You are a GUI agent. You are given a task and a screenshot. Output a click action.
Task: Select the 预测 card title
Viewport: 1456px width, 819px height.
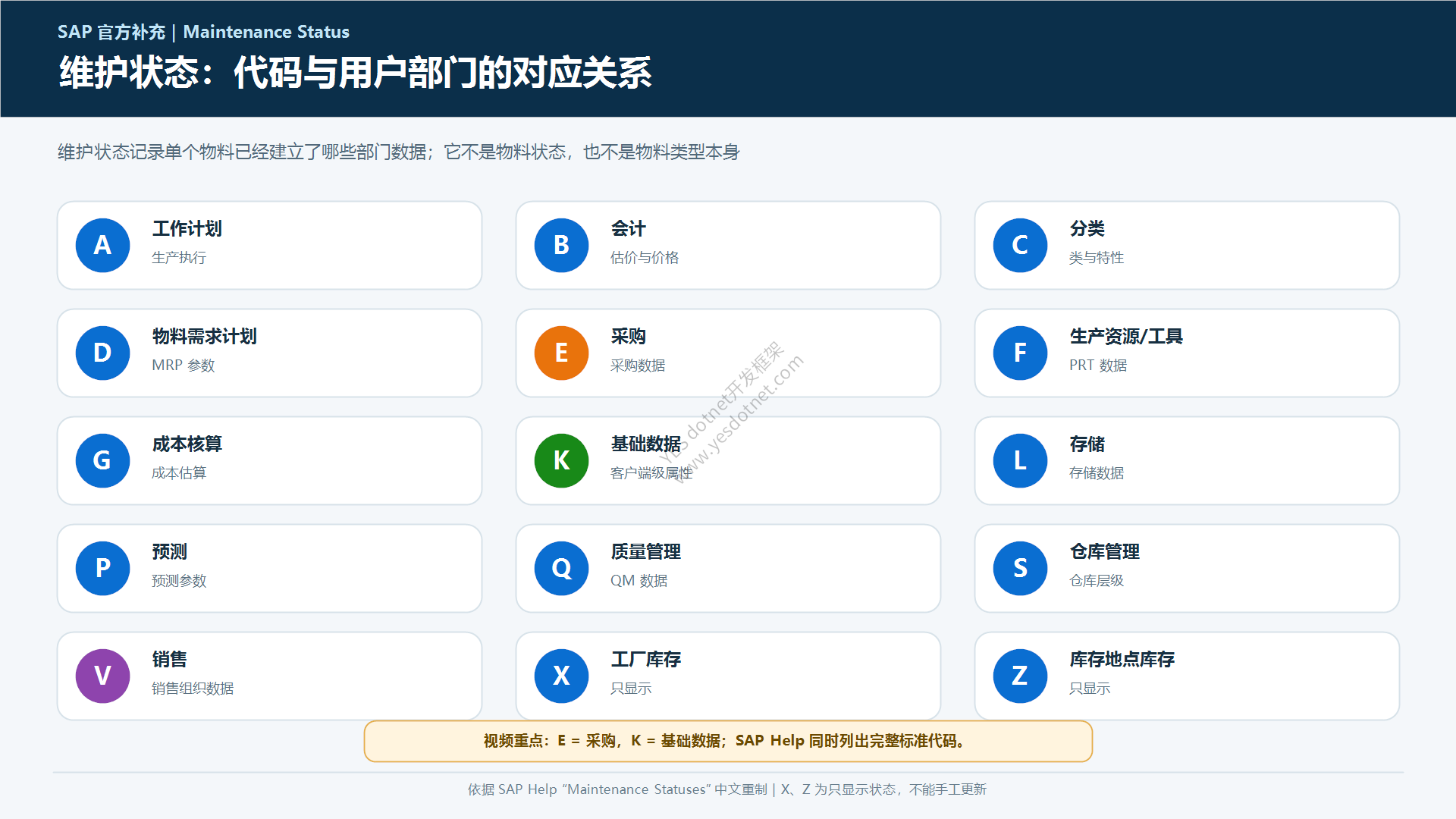click(169, 551)
